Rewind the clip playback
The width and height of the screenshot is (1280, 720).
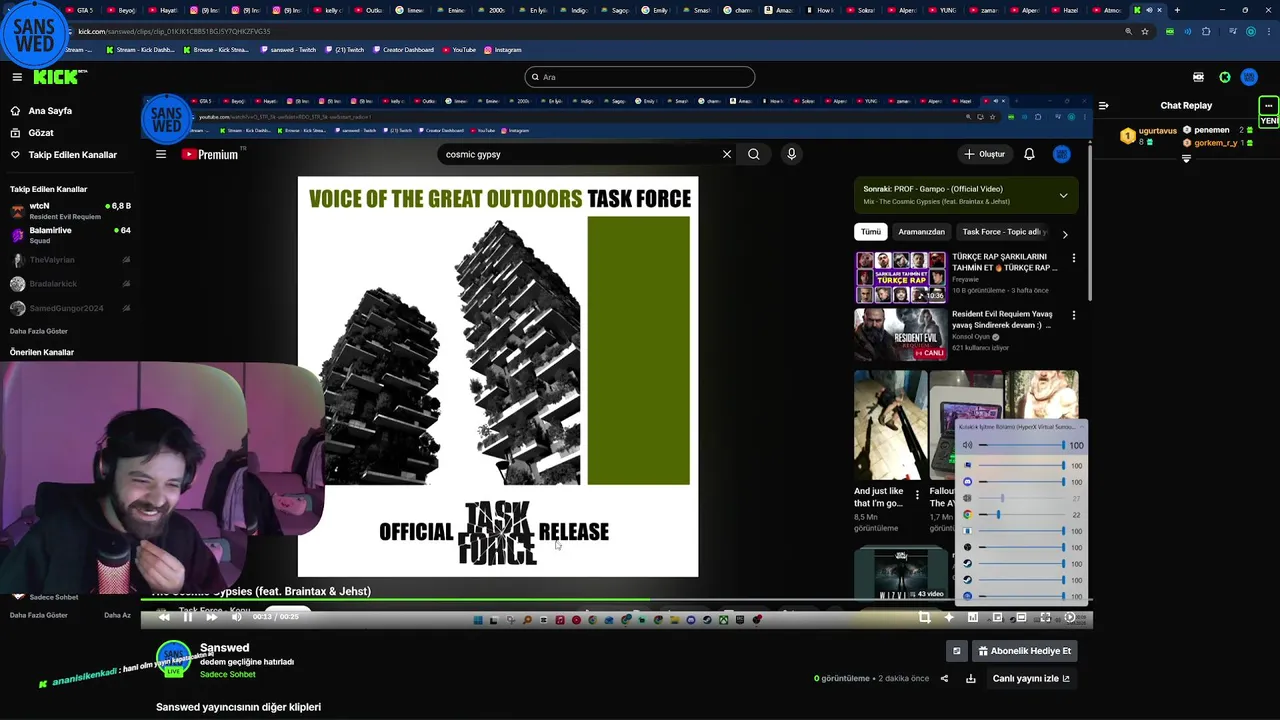pos(164,617)
